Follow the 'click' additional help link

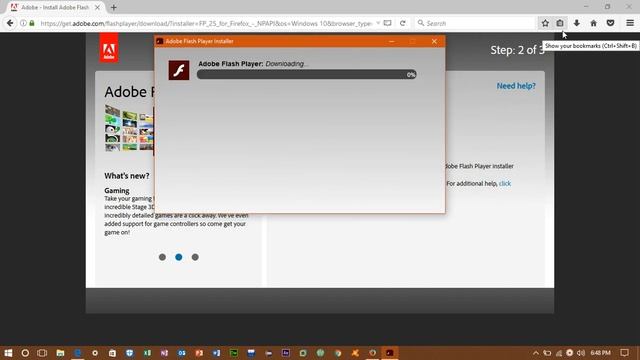504,184
